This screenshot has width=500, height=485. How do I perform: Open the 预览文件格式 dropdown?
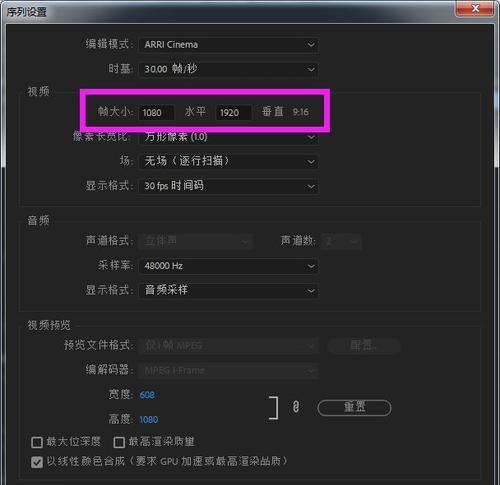tap(229, 346)
